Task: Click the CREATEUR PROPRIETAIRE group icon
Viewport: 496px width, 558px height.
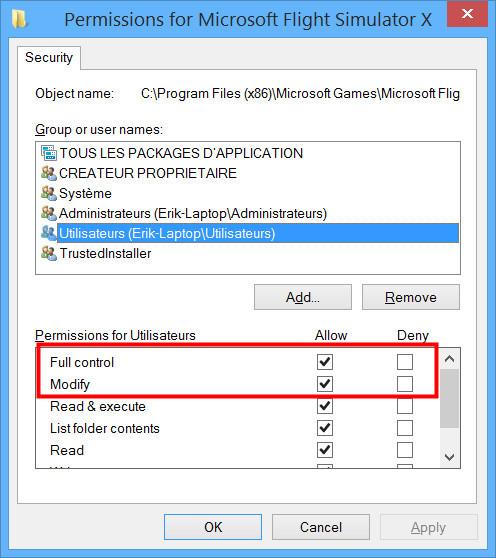Action: 48,173
